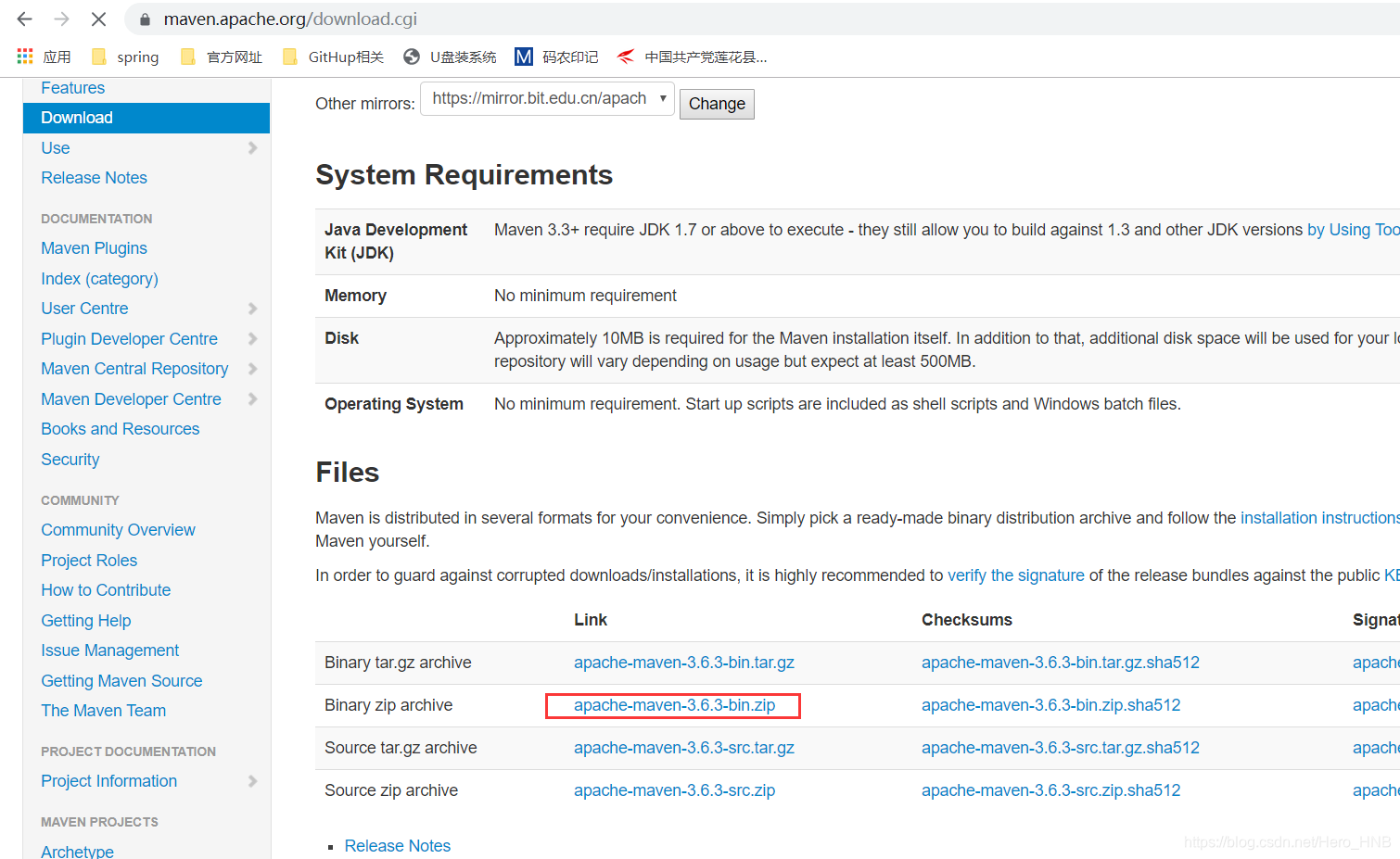Click the Binary zip archive row label
The width and height of the screenshot is (1400, 859).
(388, 705)
